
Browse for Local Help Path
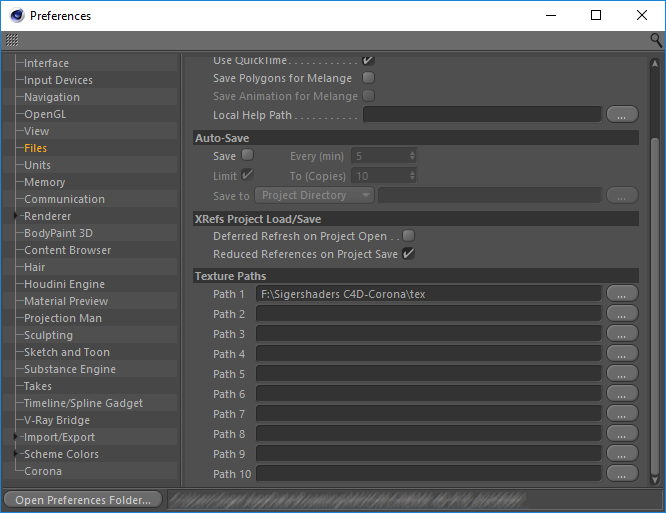click(622, 115)
